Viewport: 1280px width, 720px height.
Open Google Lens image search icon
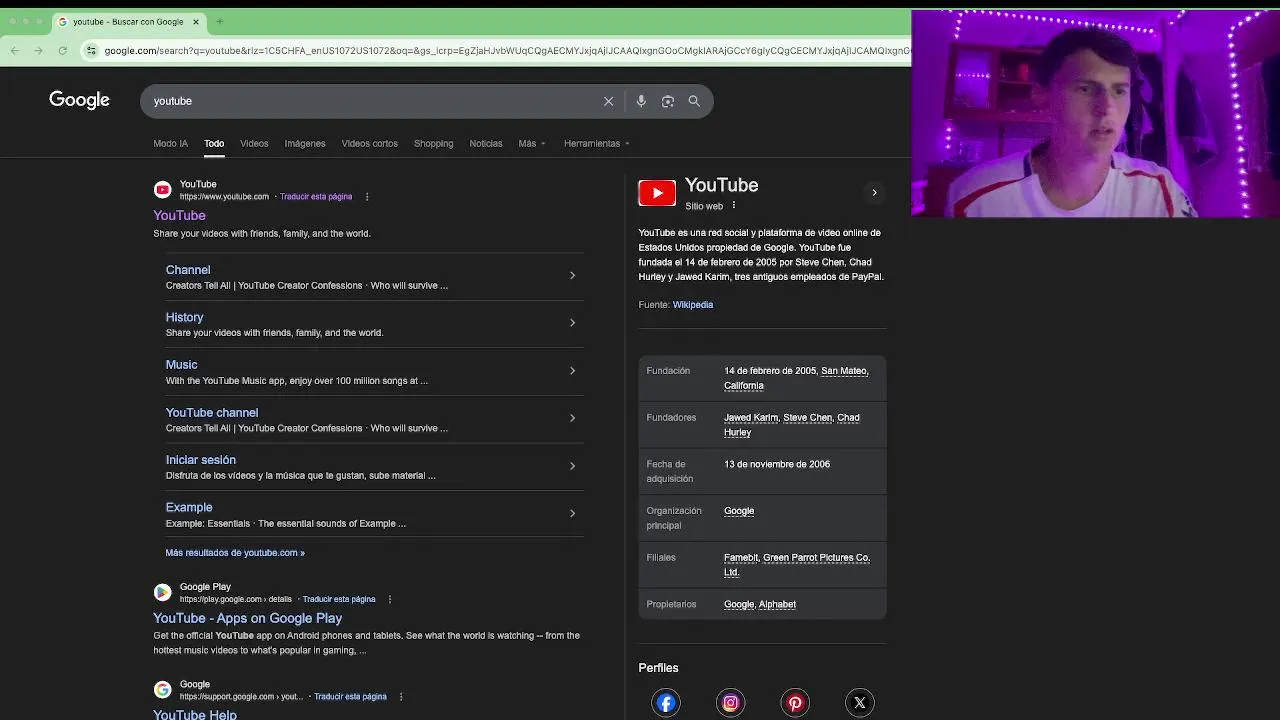point(668,101)
